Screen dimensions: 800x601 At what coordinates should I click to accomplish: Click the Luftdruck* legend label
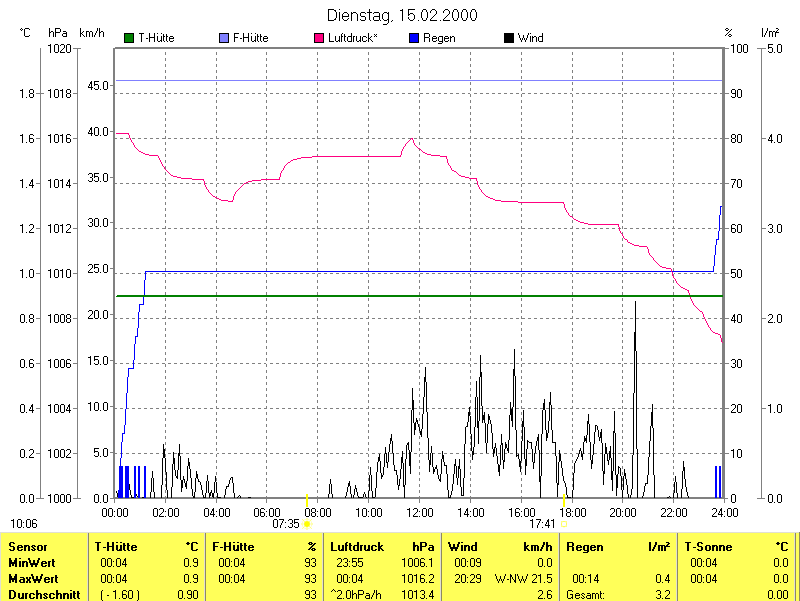(x=352, y=38)
